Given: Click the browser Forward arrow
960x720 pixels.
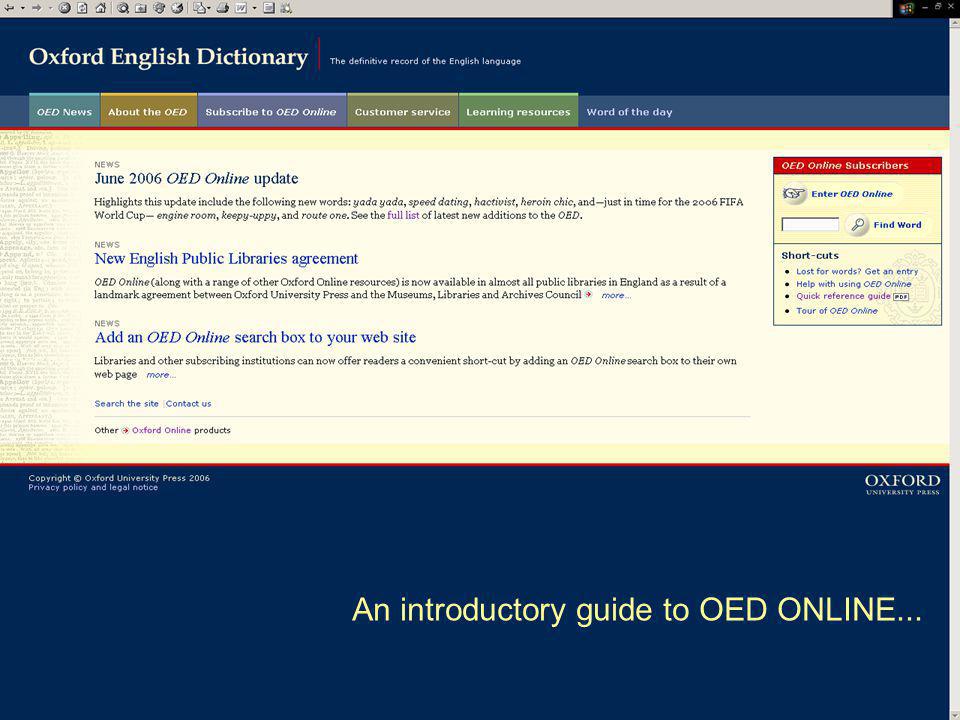Looking at the screenshot, I should click(37, 8).
